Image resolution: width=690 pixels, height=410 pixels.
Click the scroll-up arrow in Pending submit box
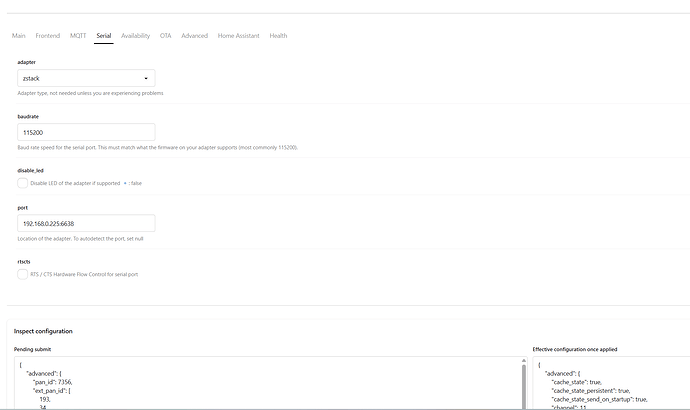(524, 361)
